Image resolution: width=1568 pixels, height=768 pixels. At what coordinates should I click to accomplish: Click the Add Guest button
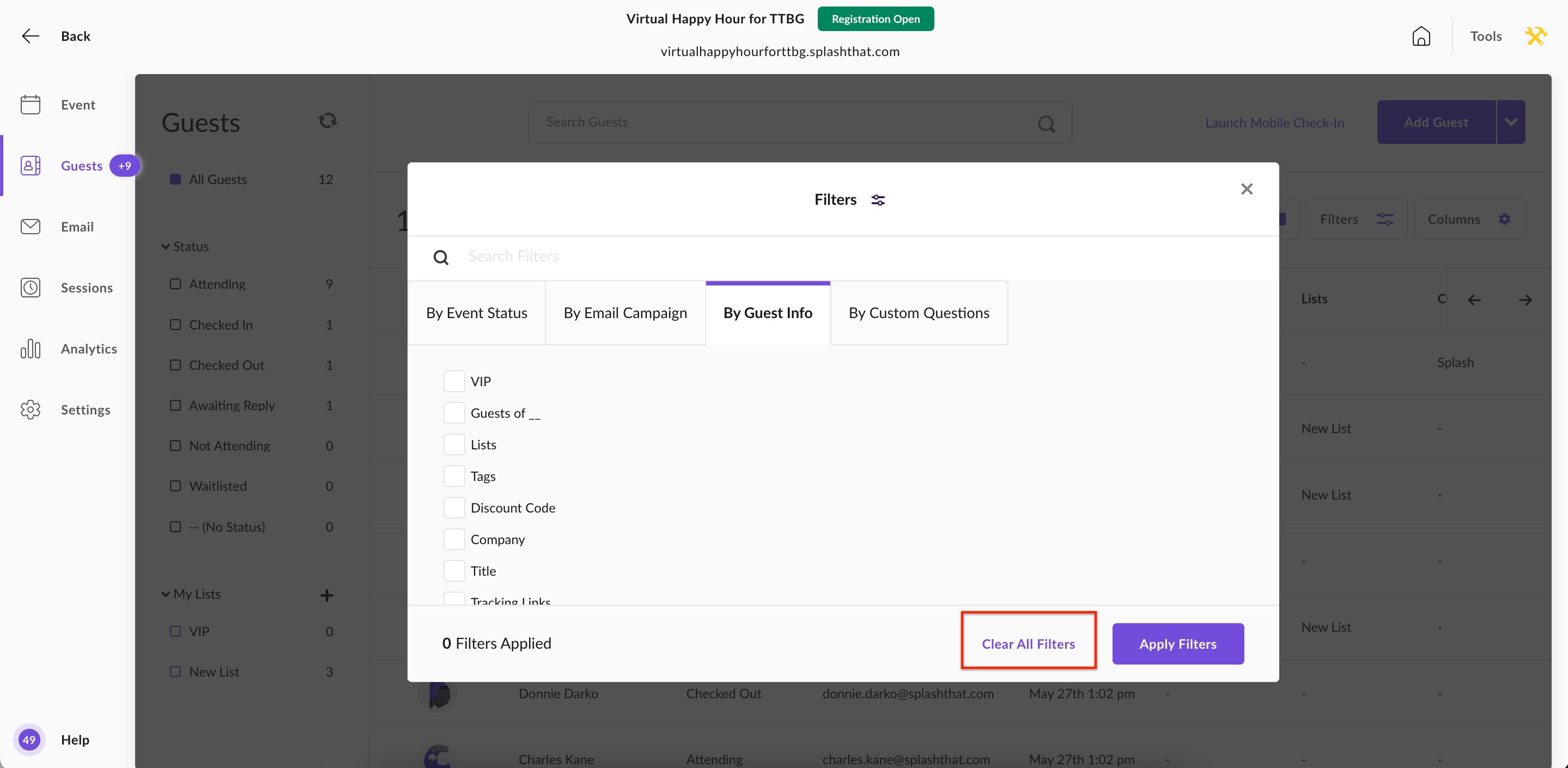pos(1436,123)
